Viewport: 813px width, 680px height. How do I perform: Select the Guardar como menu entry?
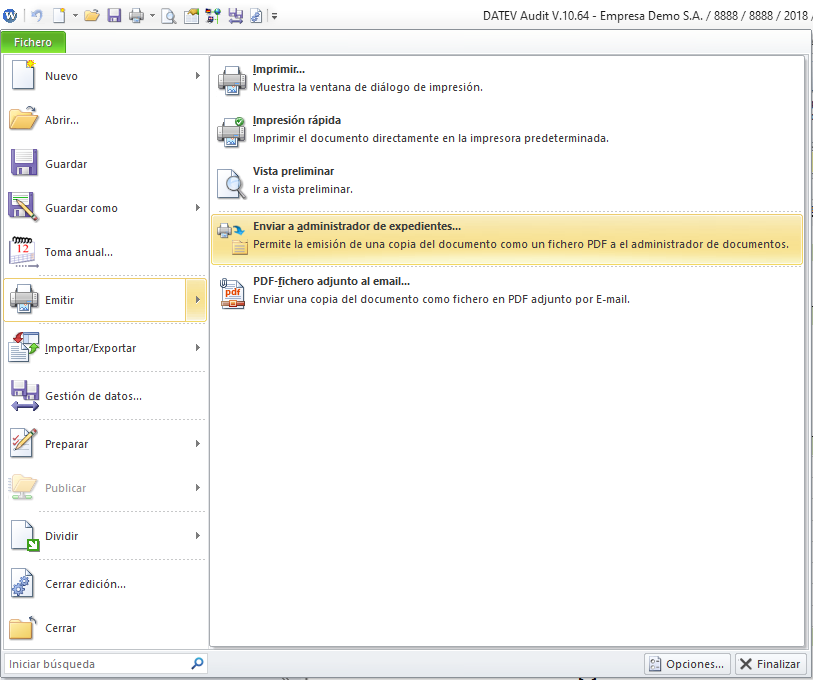point(105,208)
